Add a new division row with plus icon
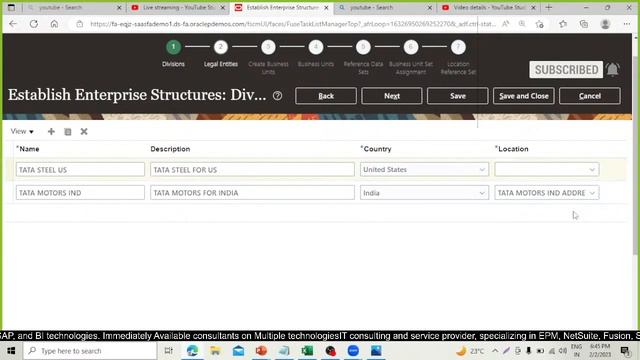 point(51,131)
